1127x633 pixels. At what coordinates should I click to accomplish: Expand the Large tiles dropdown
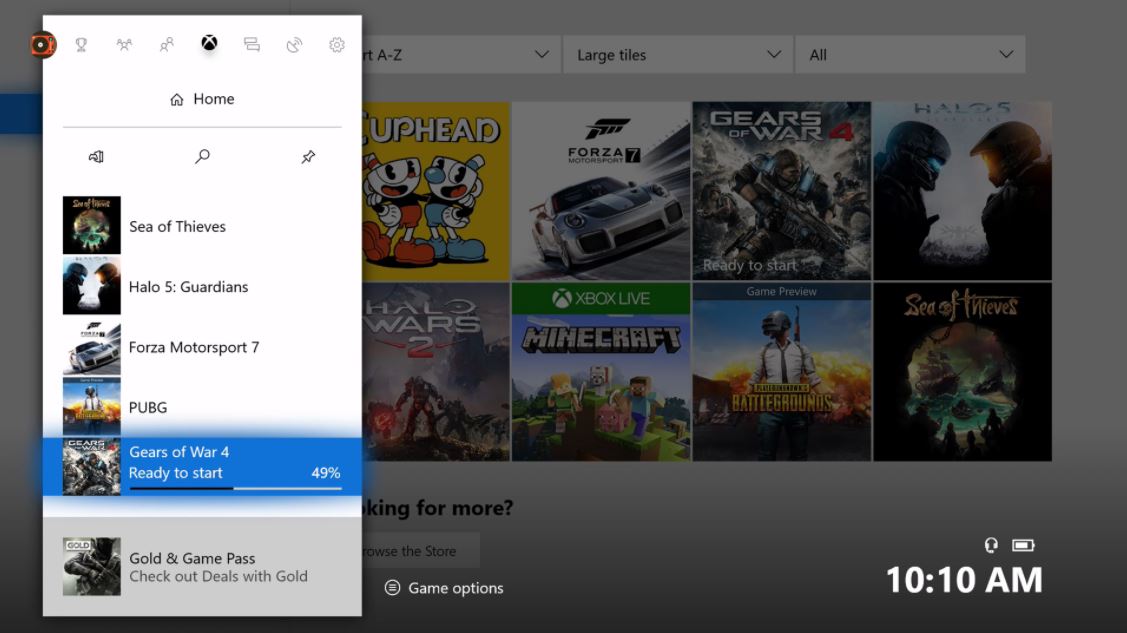(677, 55)
